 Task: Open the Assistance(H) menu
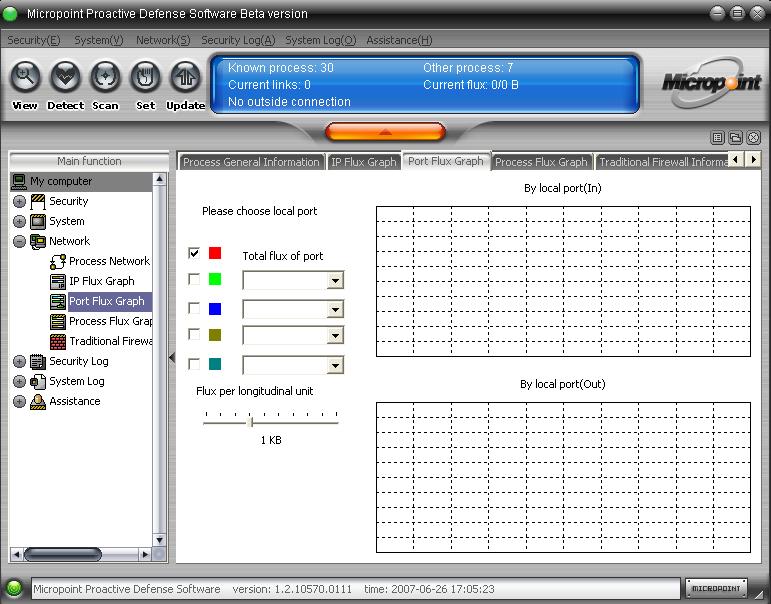(399, 40)
